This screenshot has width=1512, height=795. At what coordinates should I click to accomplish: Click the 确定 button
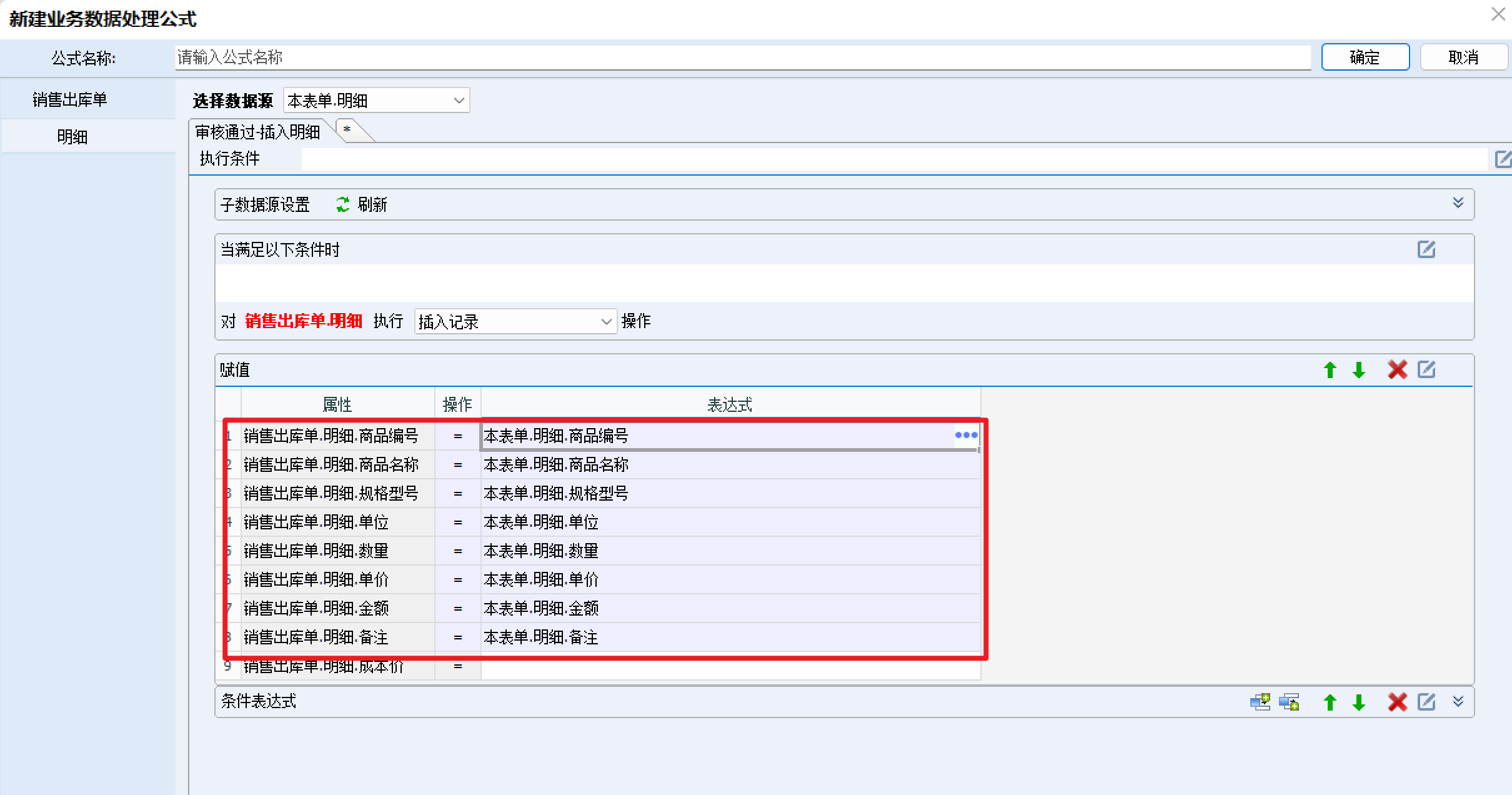click(1365, 57)
